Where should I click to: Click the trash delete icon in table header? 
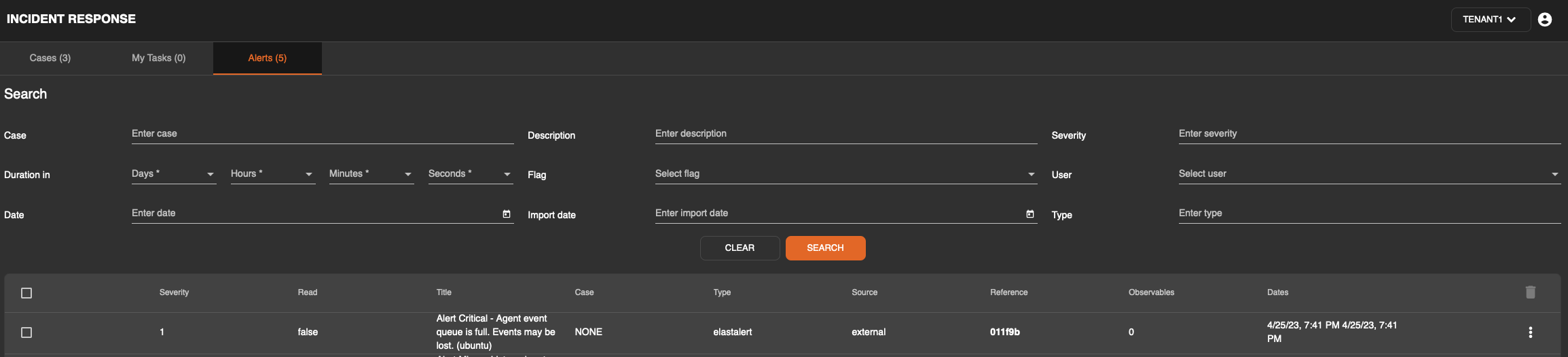1530,292
